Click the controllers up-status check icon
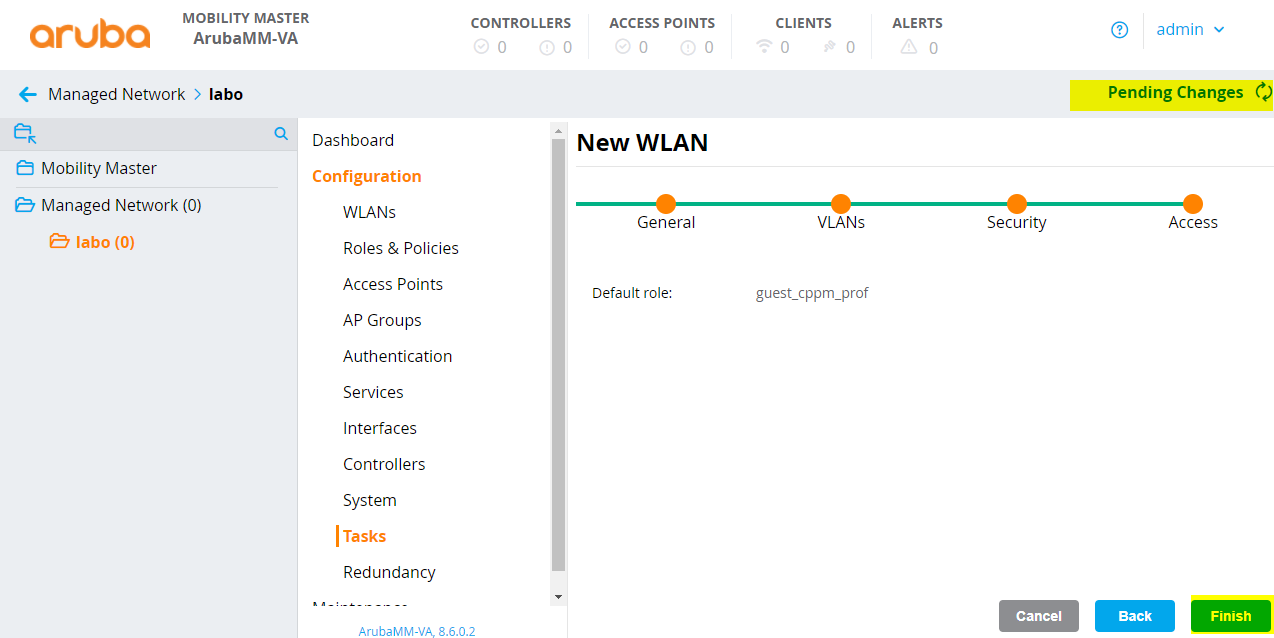1274x638 pixels. [x=481, y=47]
